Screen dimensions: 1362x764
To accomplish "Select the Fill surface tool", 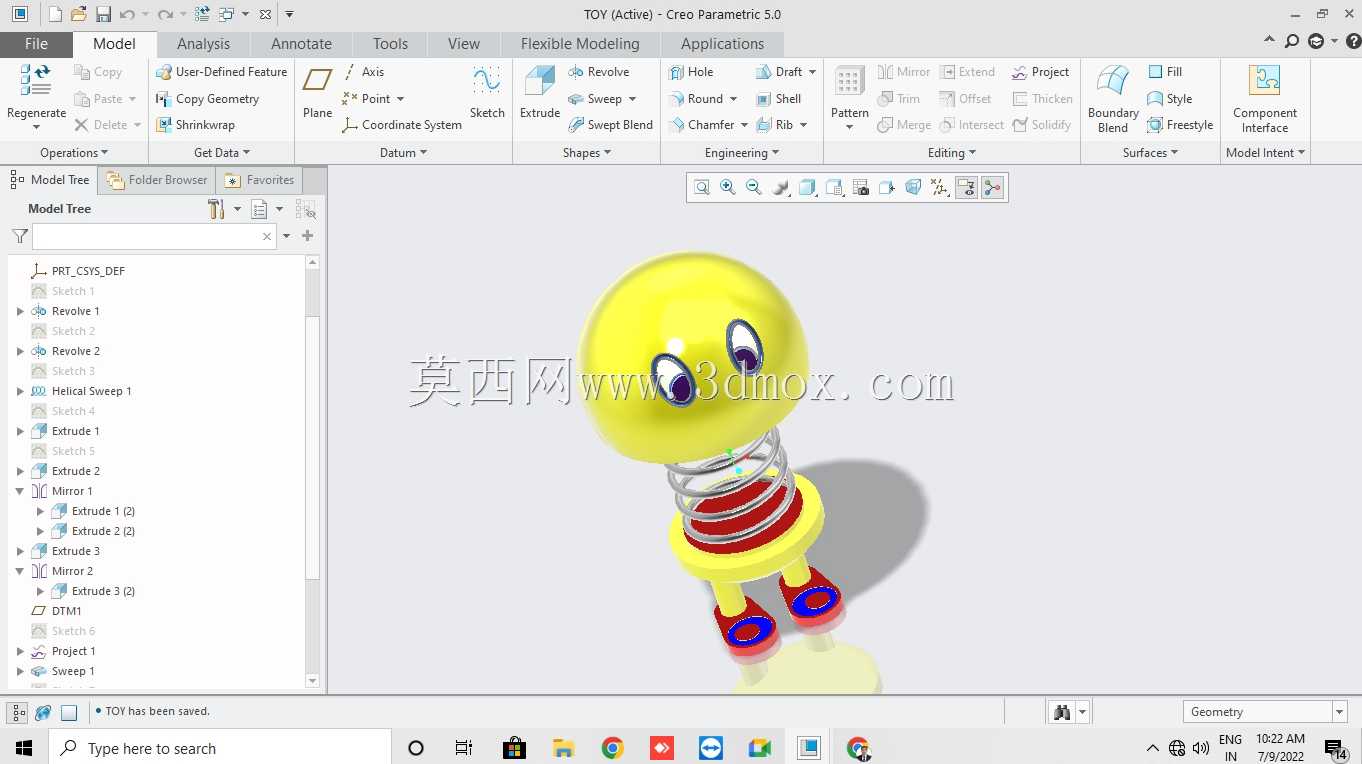I will (1165, 72).
